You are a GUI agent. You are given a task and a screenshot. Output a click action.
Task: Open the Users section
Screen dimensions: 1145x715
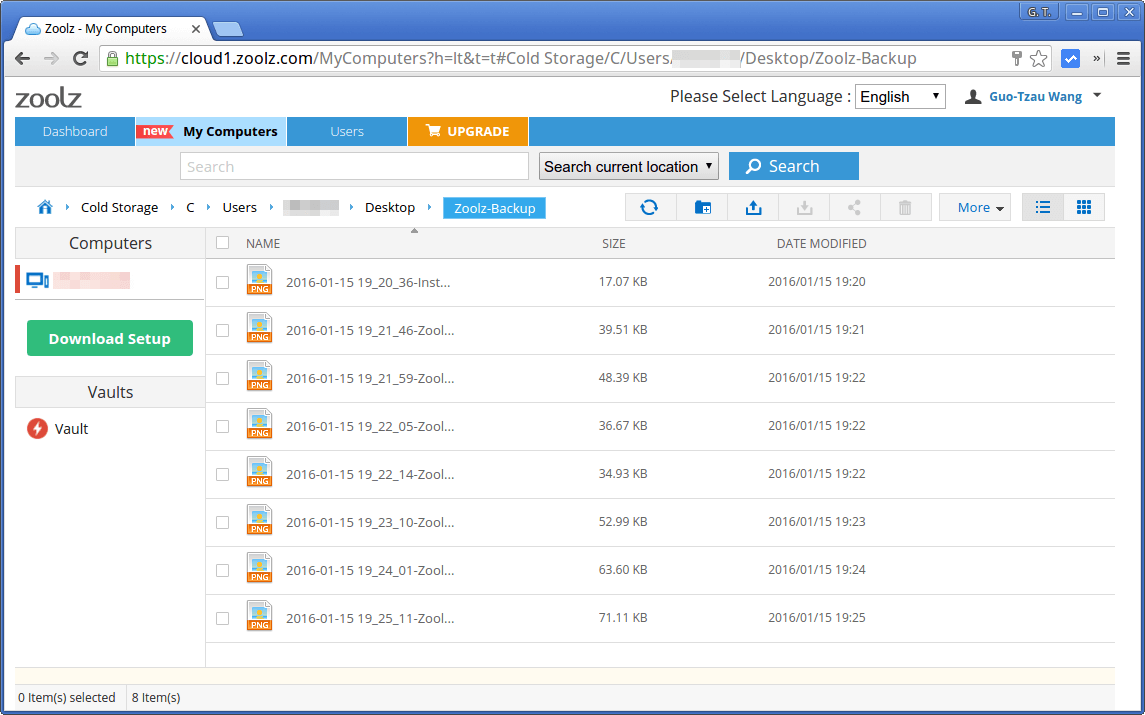coord(346,131)
